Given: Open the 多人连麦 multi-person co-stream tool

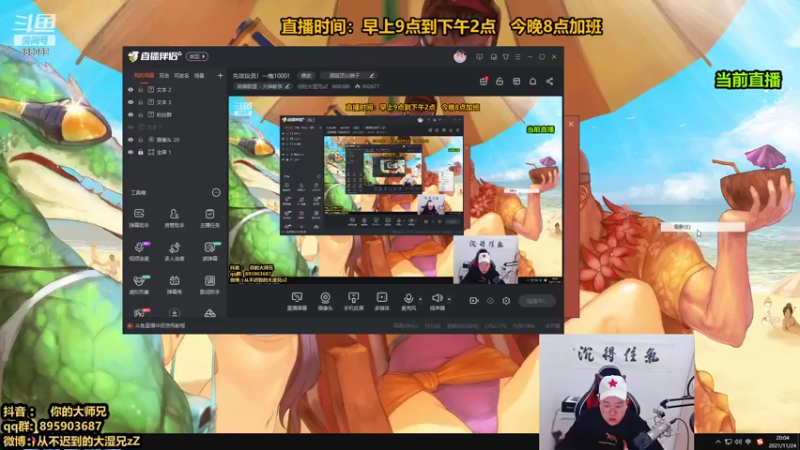Looking at the screenshot, I should pyautogui.click(x=174, y=251).
